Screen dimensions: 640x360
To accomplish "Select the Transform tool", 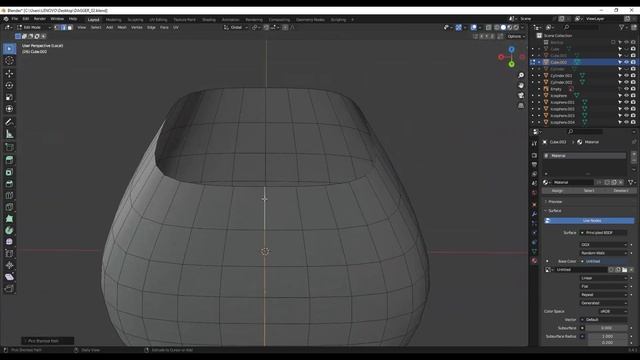I will click(x=9, y=109).
